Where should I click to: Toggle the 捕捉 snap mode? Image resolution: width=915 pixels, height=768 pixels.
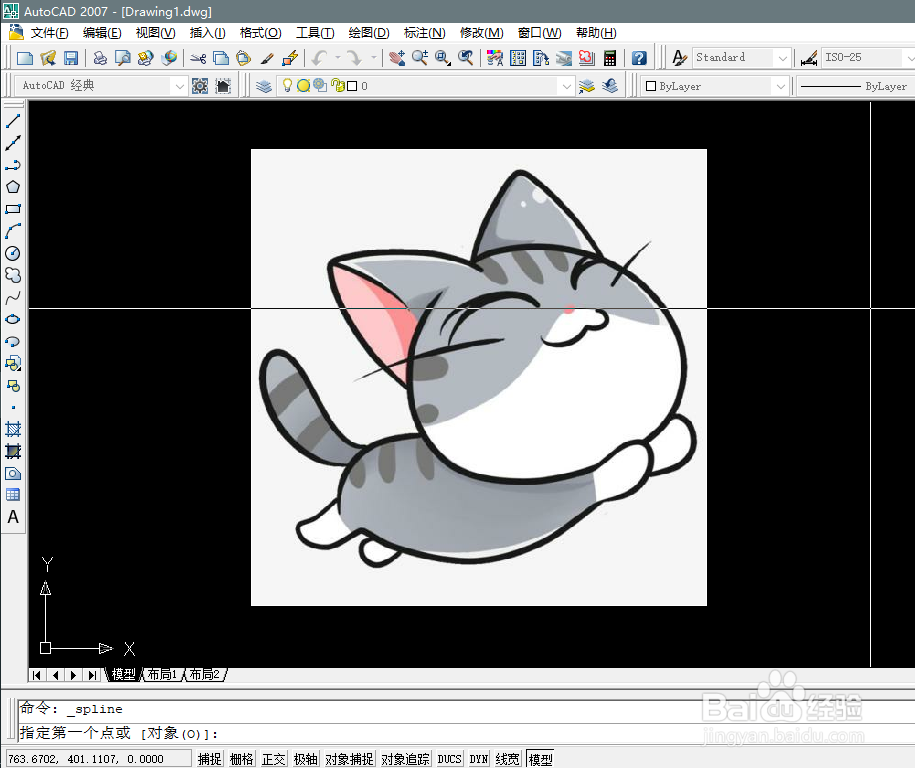point(209,759)
